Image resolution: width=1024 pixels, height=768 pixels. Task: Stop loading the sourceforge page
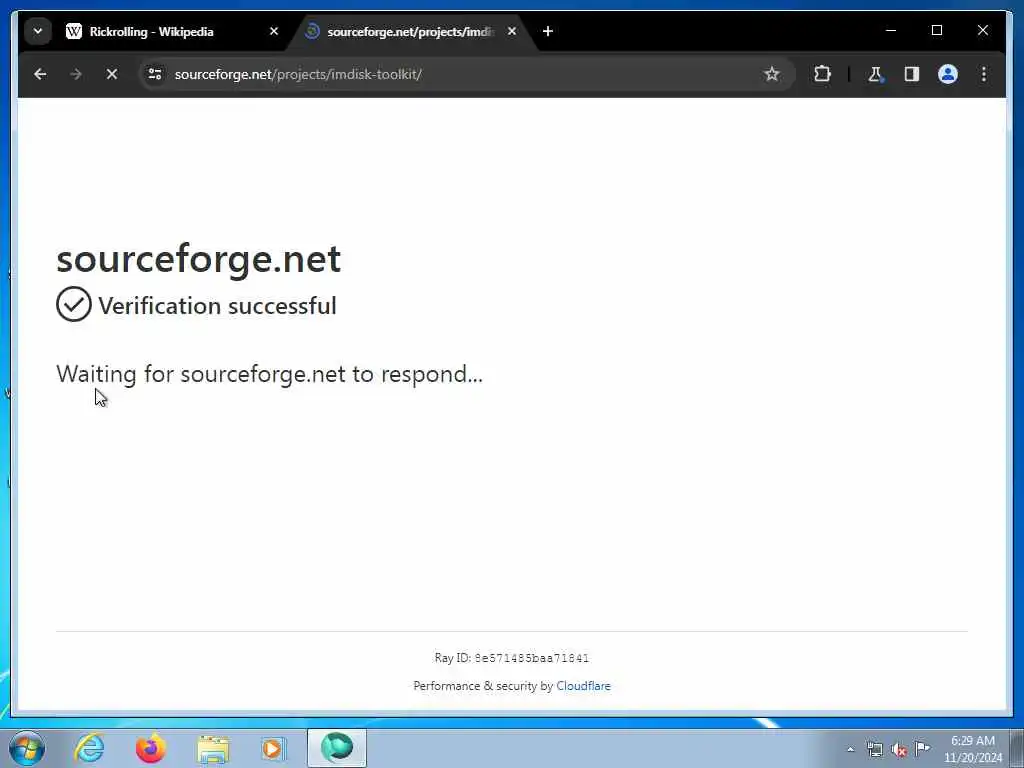112,74
